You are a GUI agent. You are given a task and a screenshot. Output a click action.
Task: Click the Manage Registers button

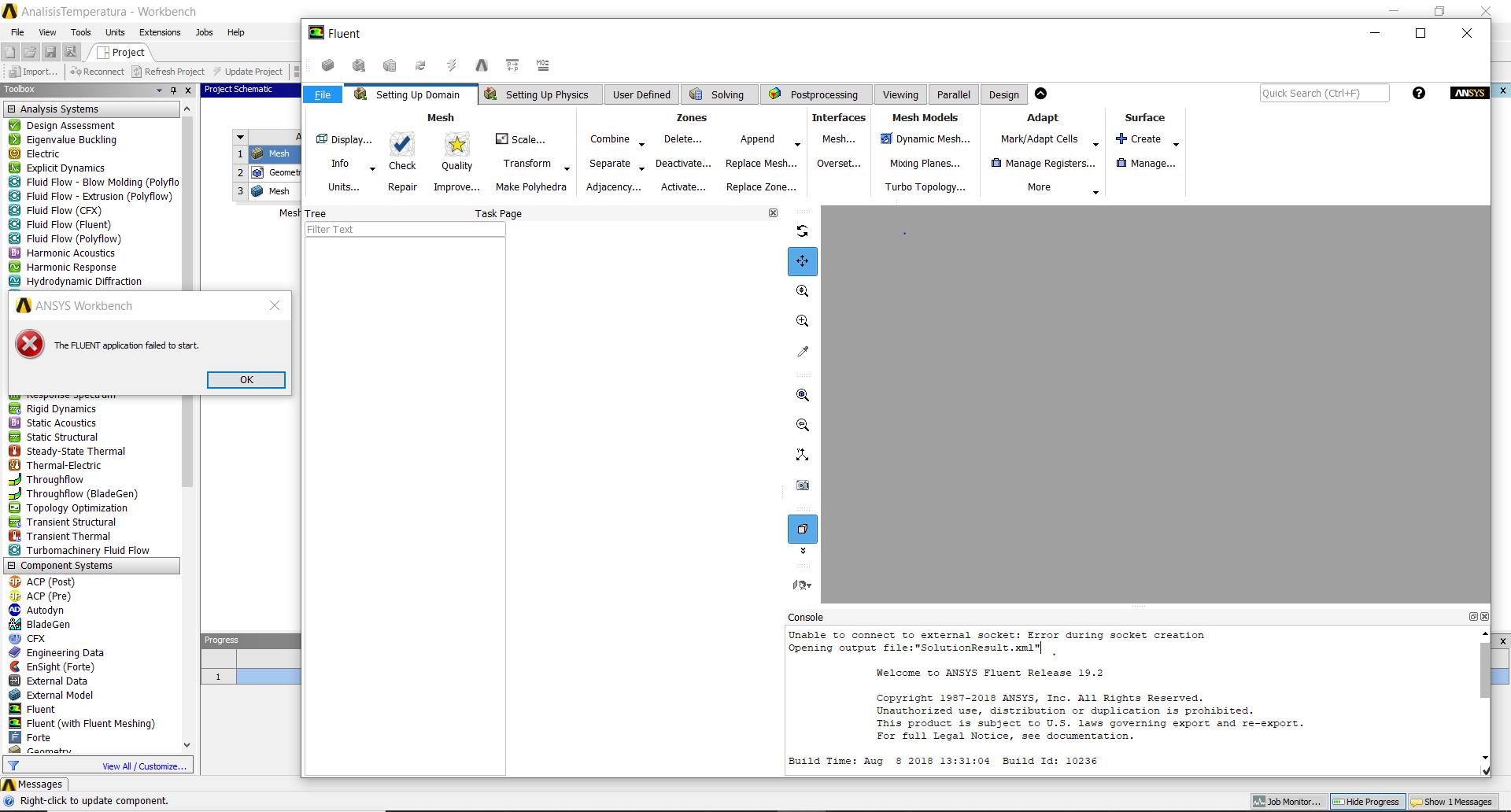tap(1044, 164)
